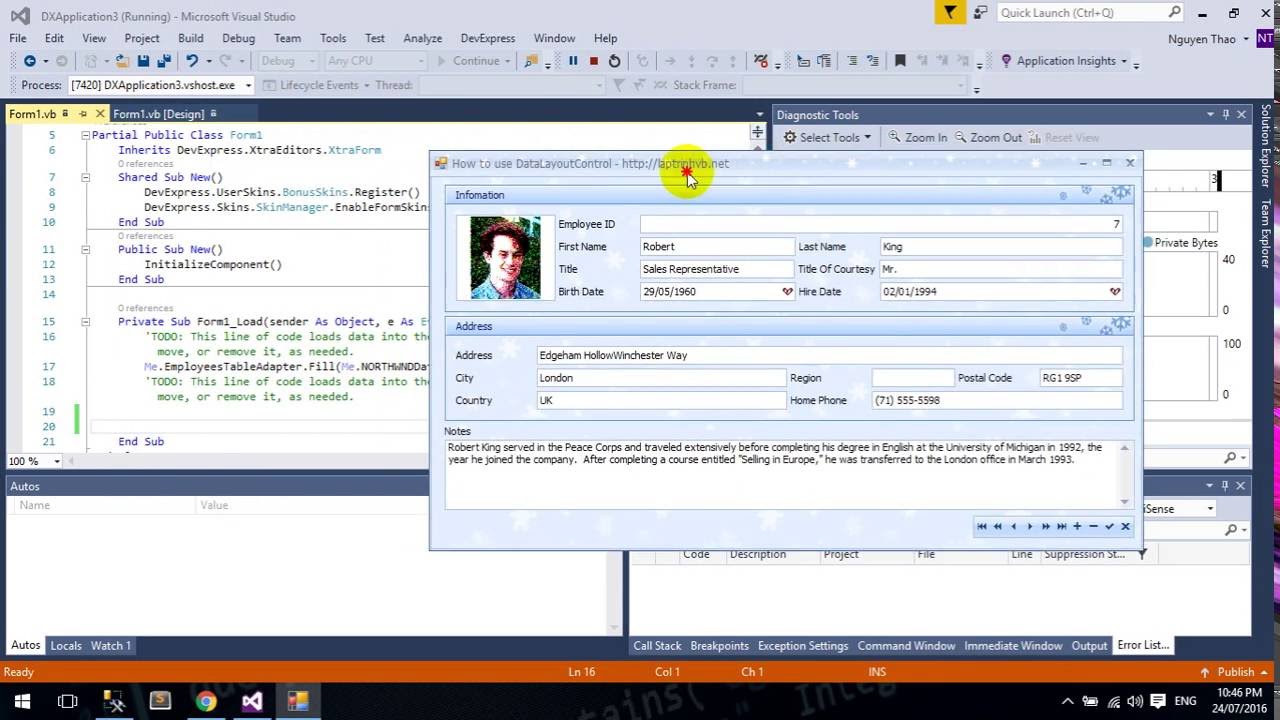Click the Save toolbar icon
The width and height of the screenshot is (1280, 720).
142,61
